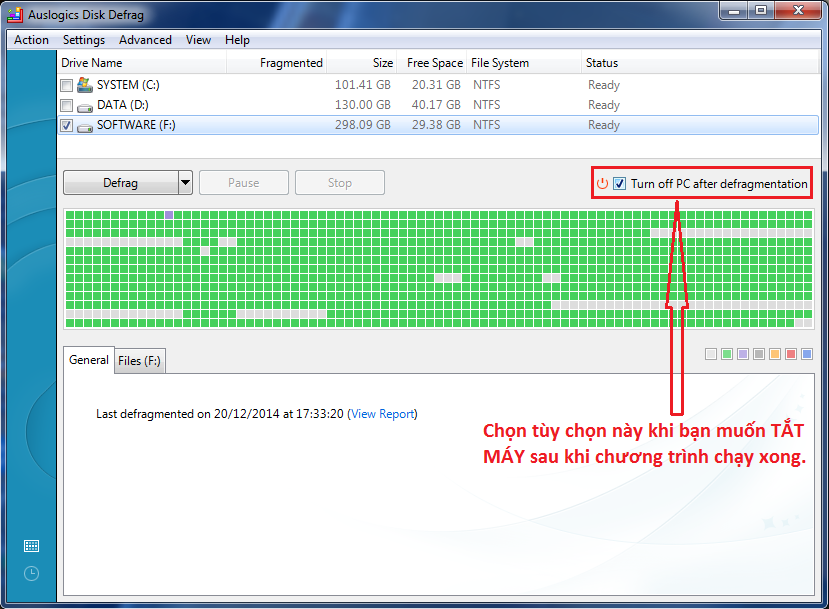
Task: Expand the Defrag button dropdown arrow
Action: (x=185, y=183)
